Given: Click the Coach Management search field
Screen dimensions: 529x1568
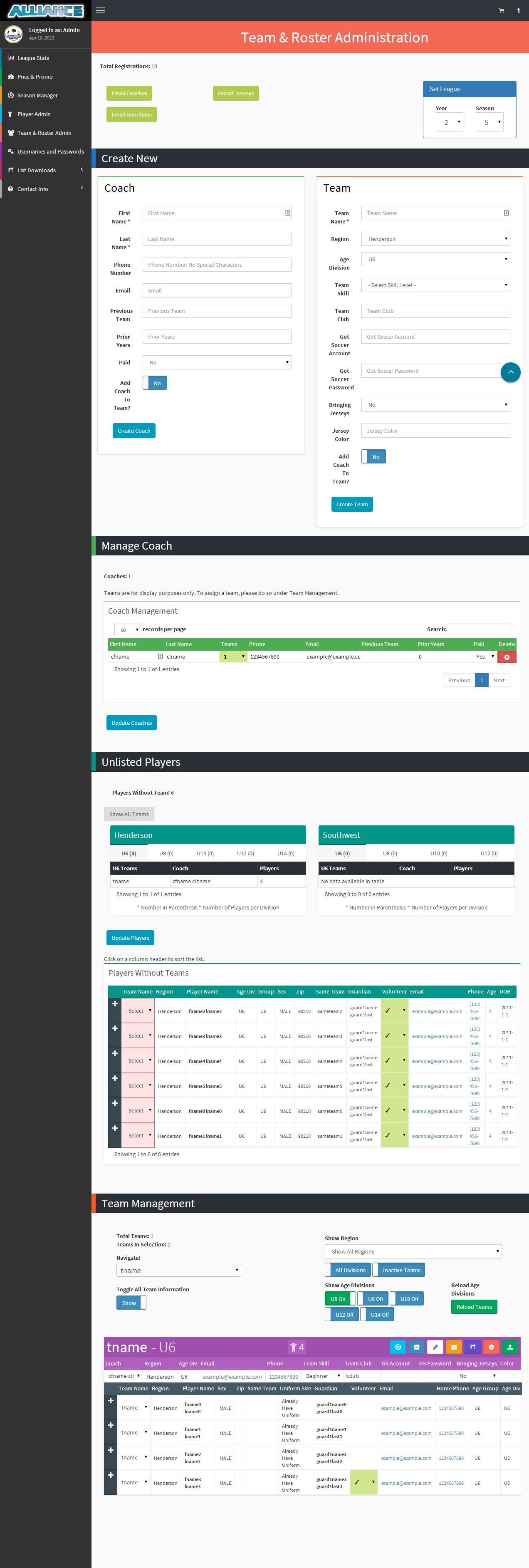Looking at the screenshot, I should coord(479,629).
